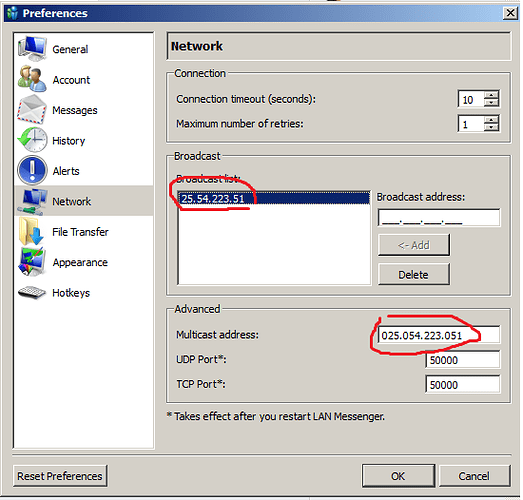523x500 pixels.
Task: Click into the Multicast address field
Action: tap(439, 335)
